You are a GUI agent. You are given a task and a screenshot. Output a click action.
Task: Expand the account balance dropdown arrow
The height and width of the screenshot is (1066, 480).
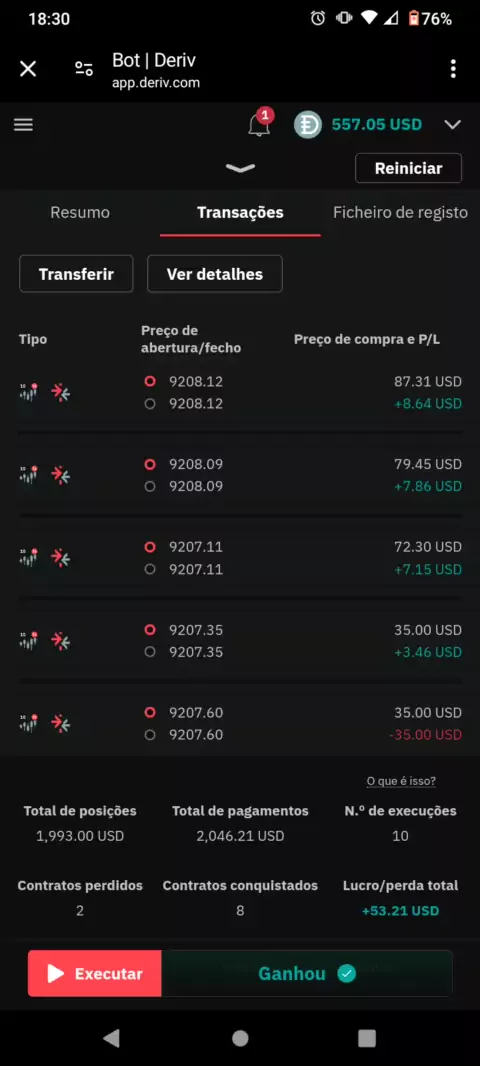tap(452, 124)
